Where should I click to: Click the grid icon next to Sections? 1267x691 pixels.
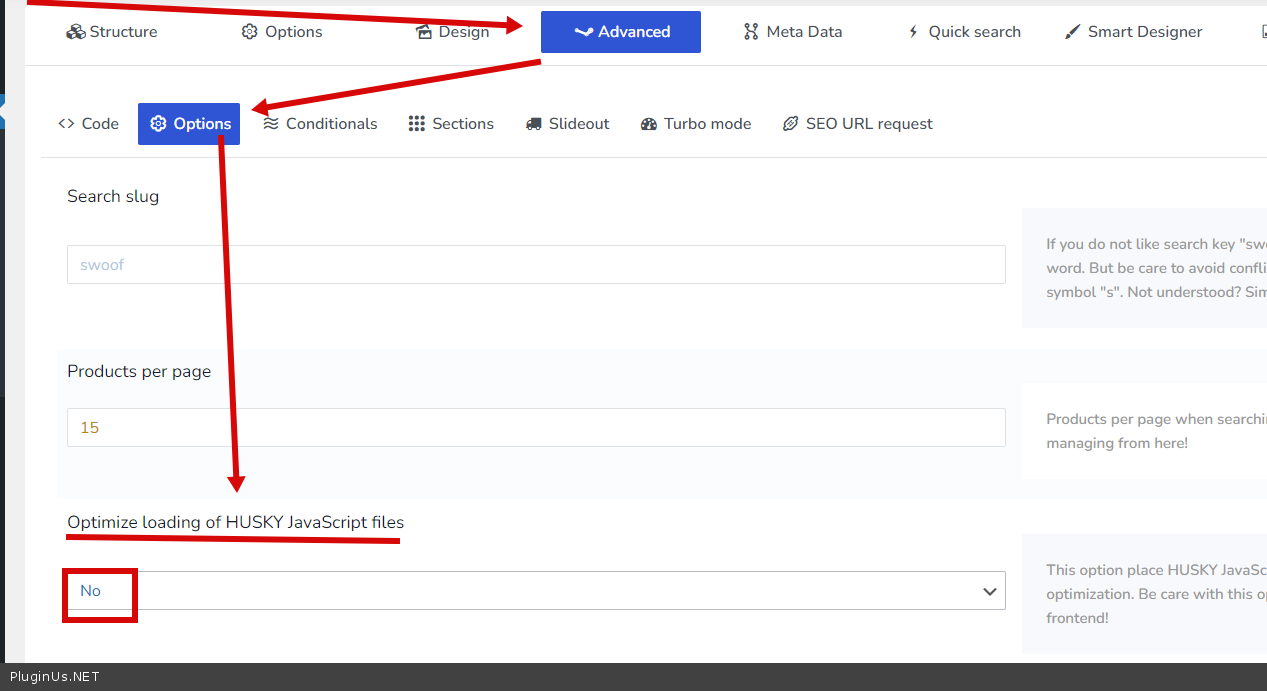point(417,124)
